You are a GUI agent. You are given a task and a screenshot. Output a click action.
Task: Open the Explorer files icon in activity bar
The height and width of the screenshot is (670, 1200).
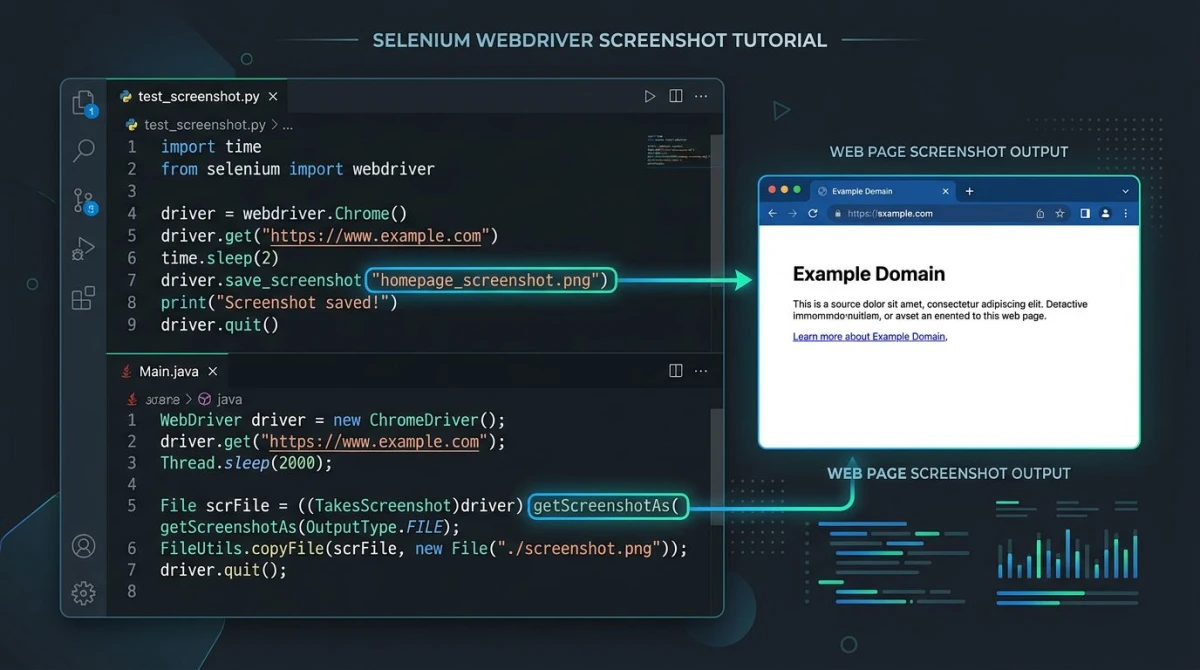point(84,103)
